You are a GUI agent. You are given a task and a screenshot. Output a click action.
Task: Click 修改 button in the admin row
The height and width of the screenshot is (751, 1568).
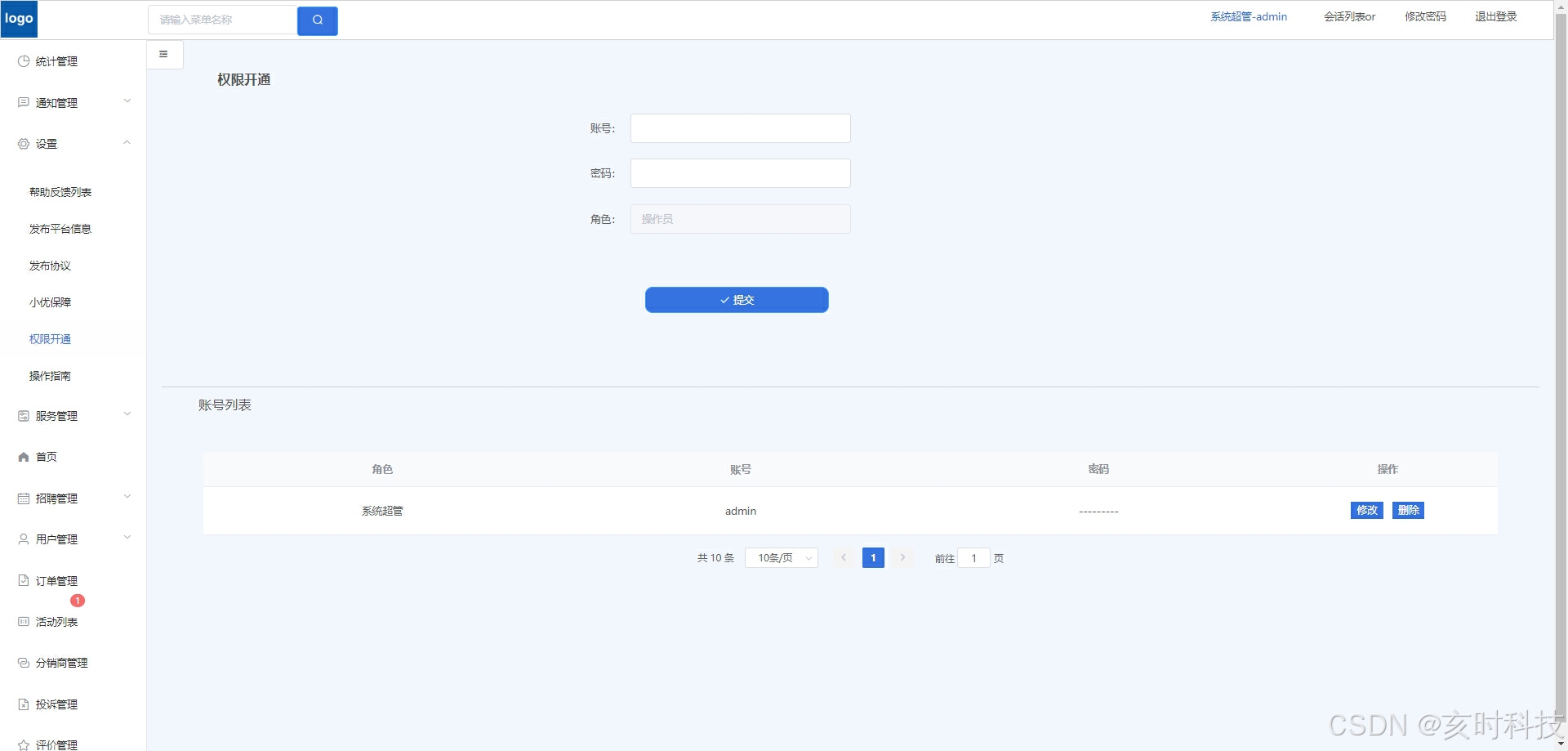1367,511
